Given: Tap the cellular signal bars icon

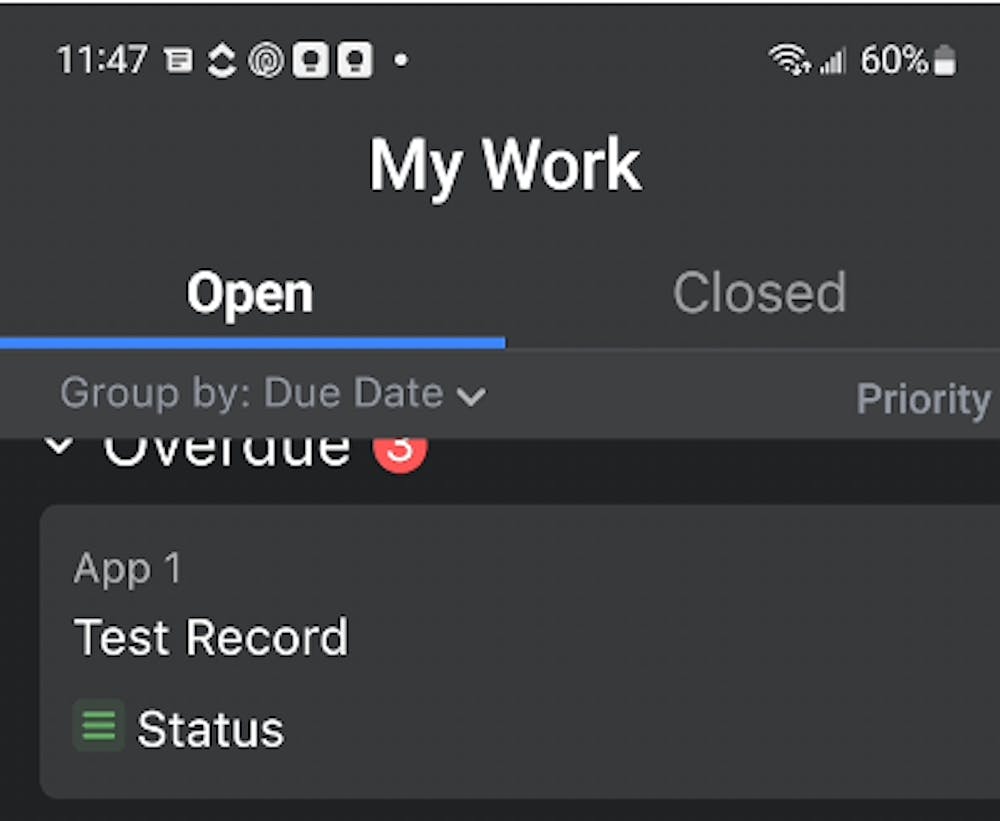Looking at the screenshot, I should [x=832, y=63].
